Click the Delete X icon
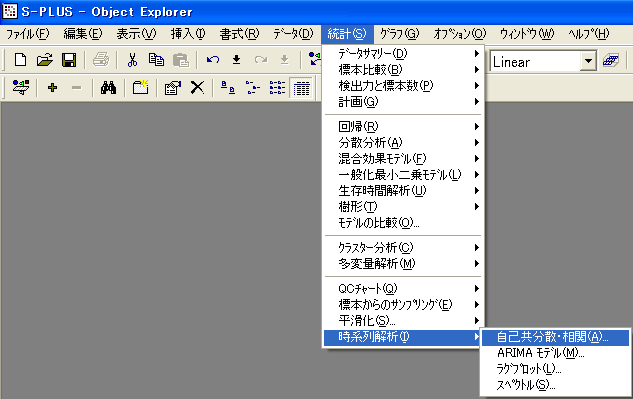 coord(197,87)
